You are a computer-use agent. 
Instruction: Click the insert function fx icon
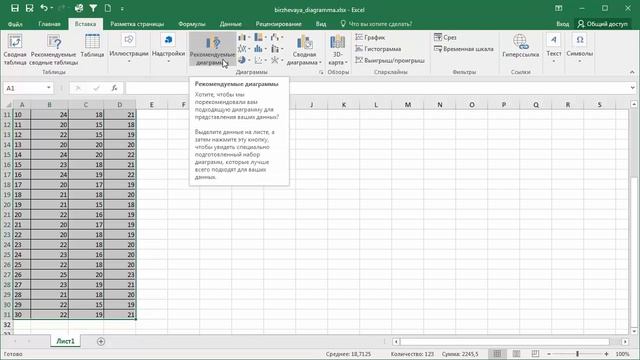(x=114, y=88)
